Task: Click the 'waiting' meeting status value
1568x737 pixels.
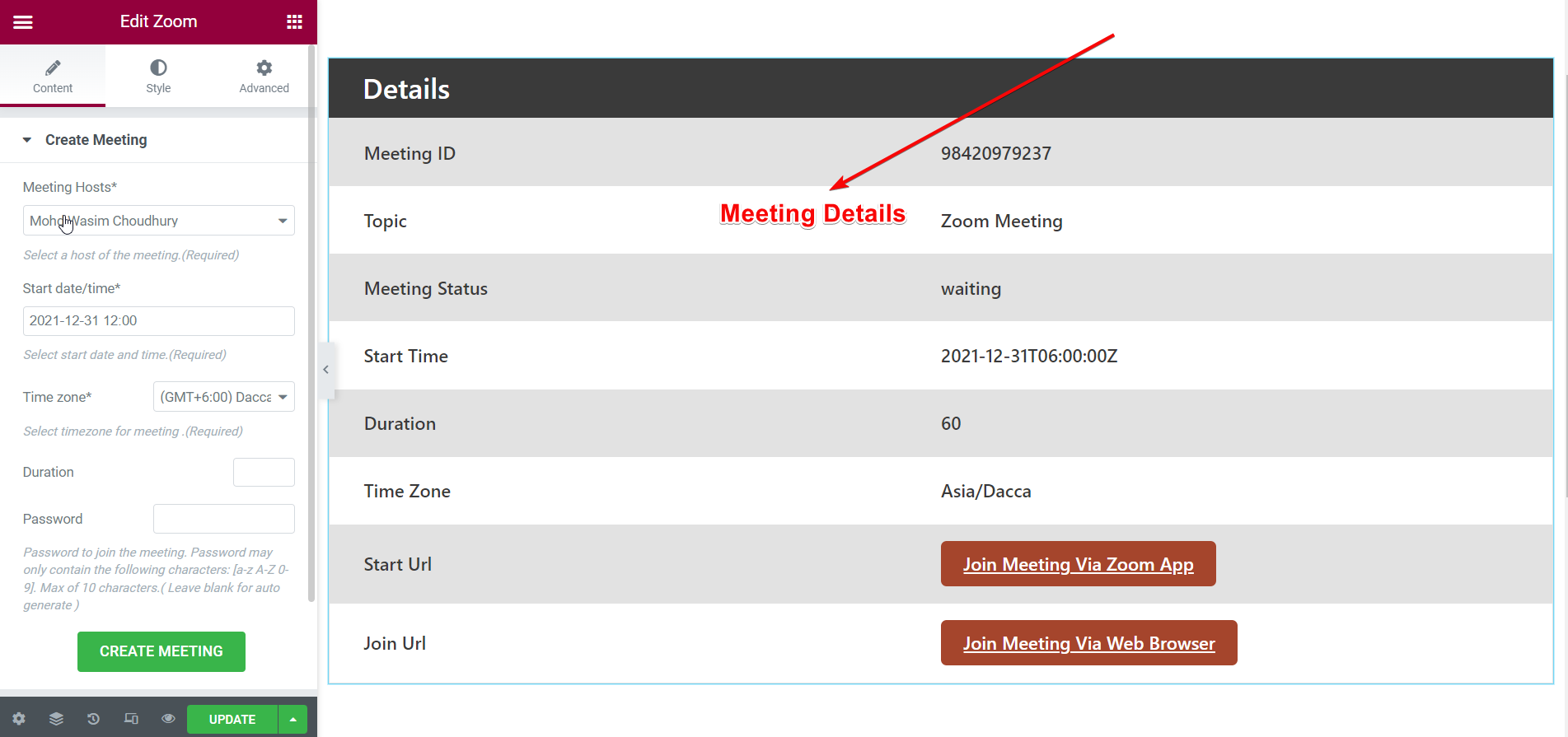Action: [971, 289]
